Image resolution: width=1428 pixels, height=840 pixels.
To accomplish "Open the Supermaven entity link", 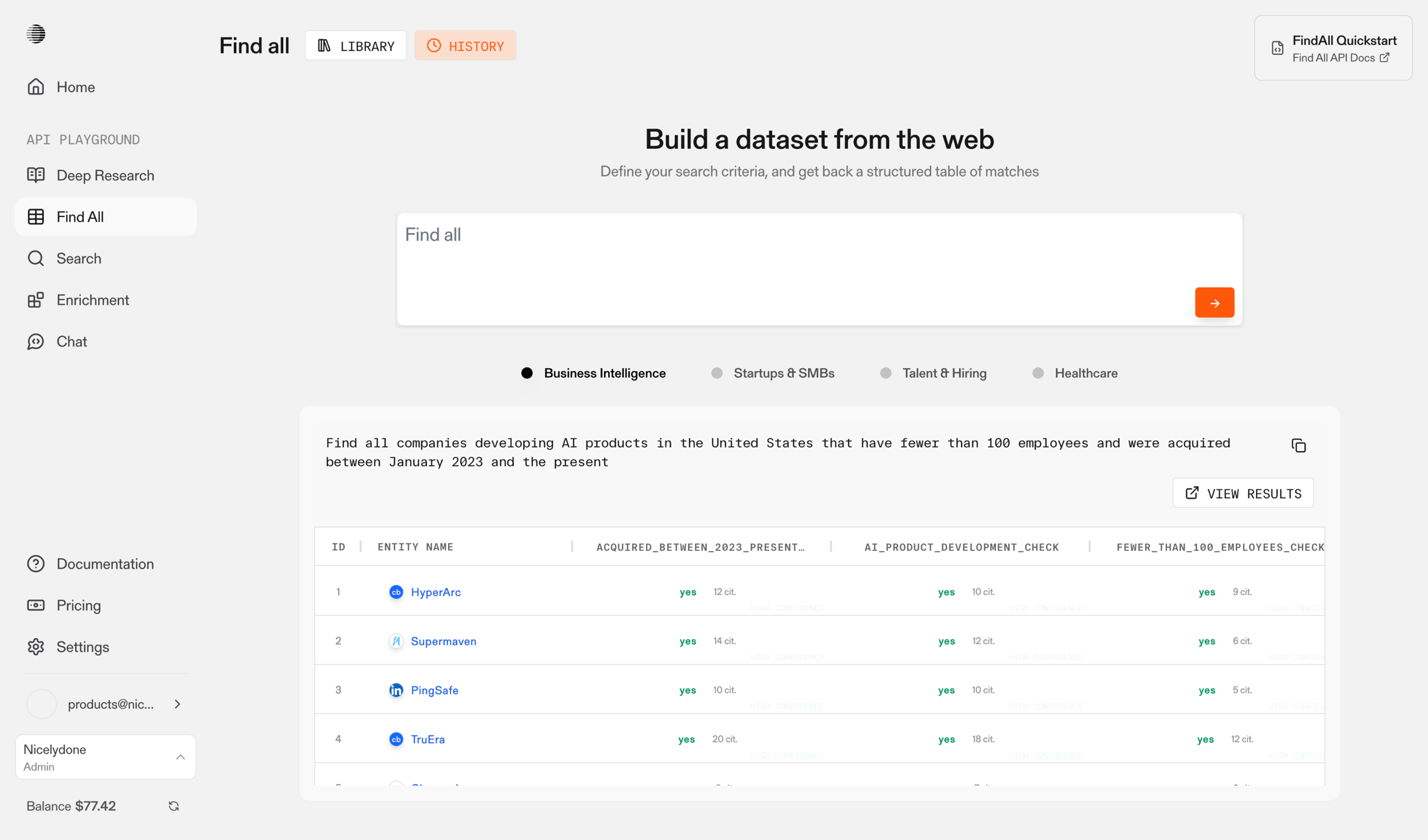I will pos(443,641).
